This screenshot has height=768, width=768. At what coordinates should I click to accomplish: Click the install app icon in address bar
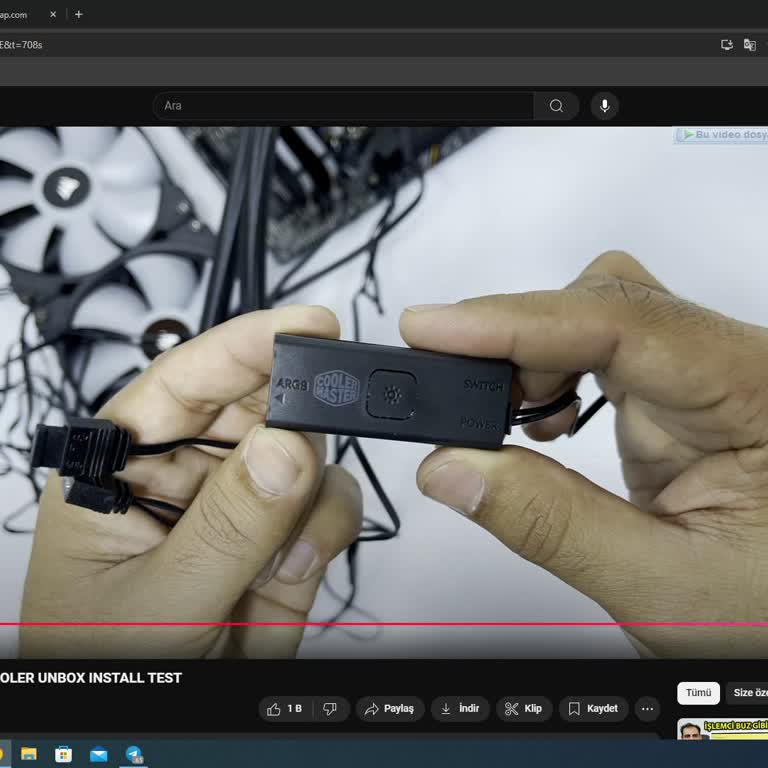point(727,45)
